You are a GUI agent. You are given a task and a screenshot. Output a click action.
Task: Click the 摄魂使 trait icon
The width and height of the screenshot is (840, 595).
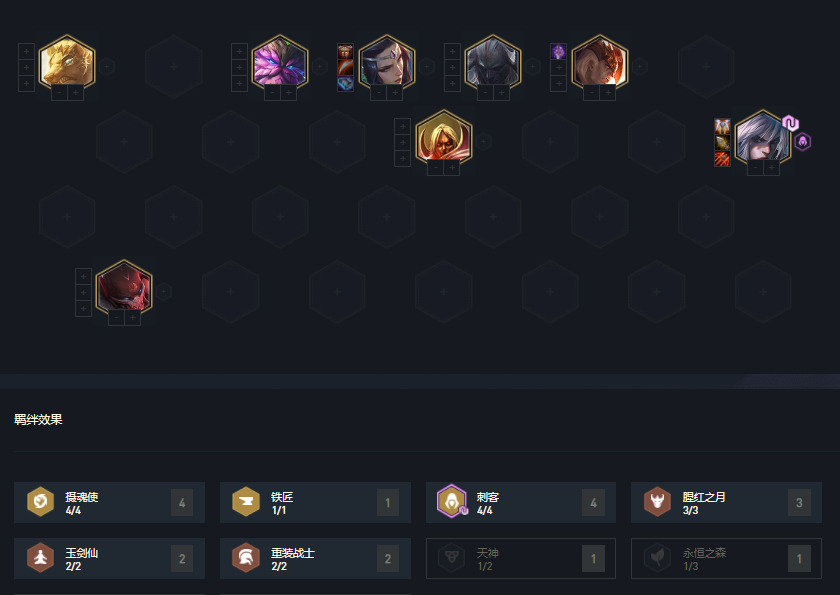pyautogui.click(x=41, y=502)
